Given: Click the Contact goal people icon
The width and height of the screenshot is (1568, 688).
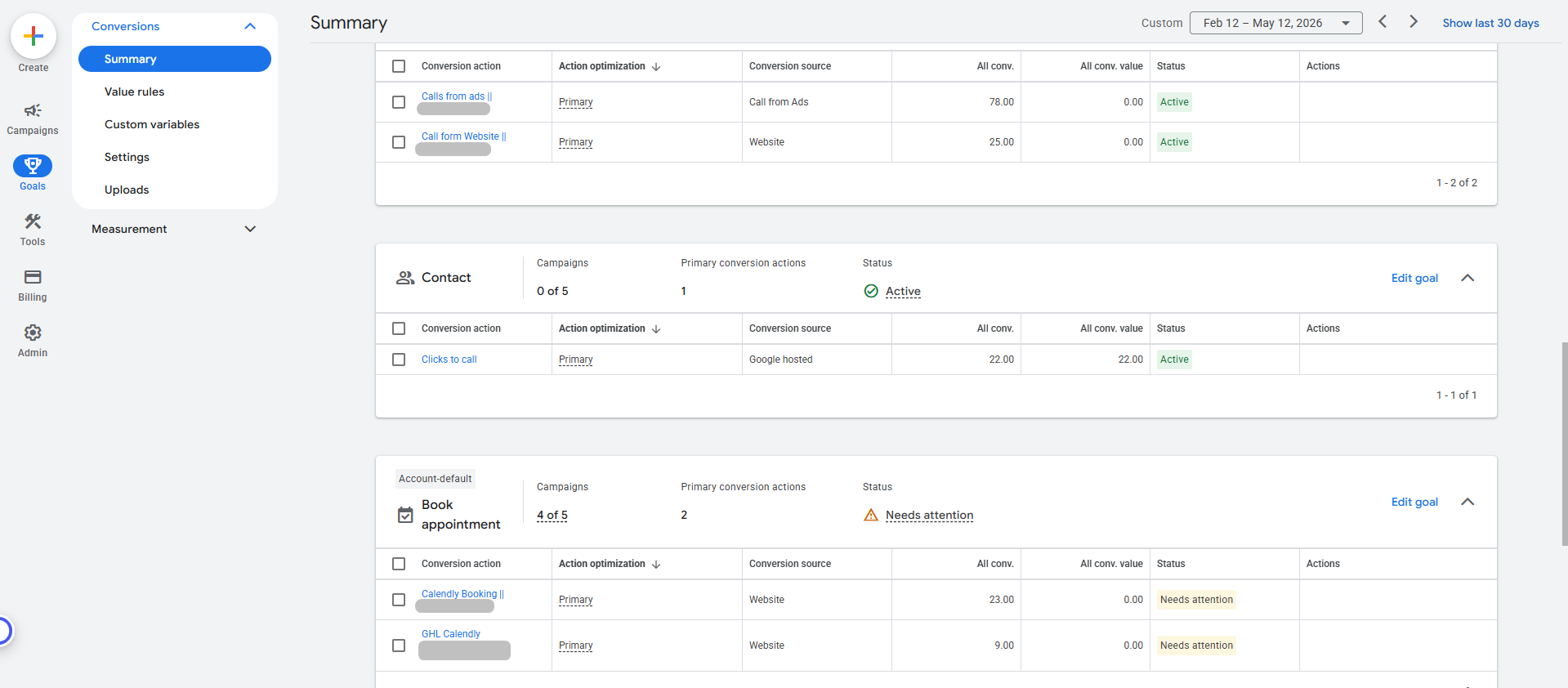Looking at the screenshot, I should click(x=405, y=278).
